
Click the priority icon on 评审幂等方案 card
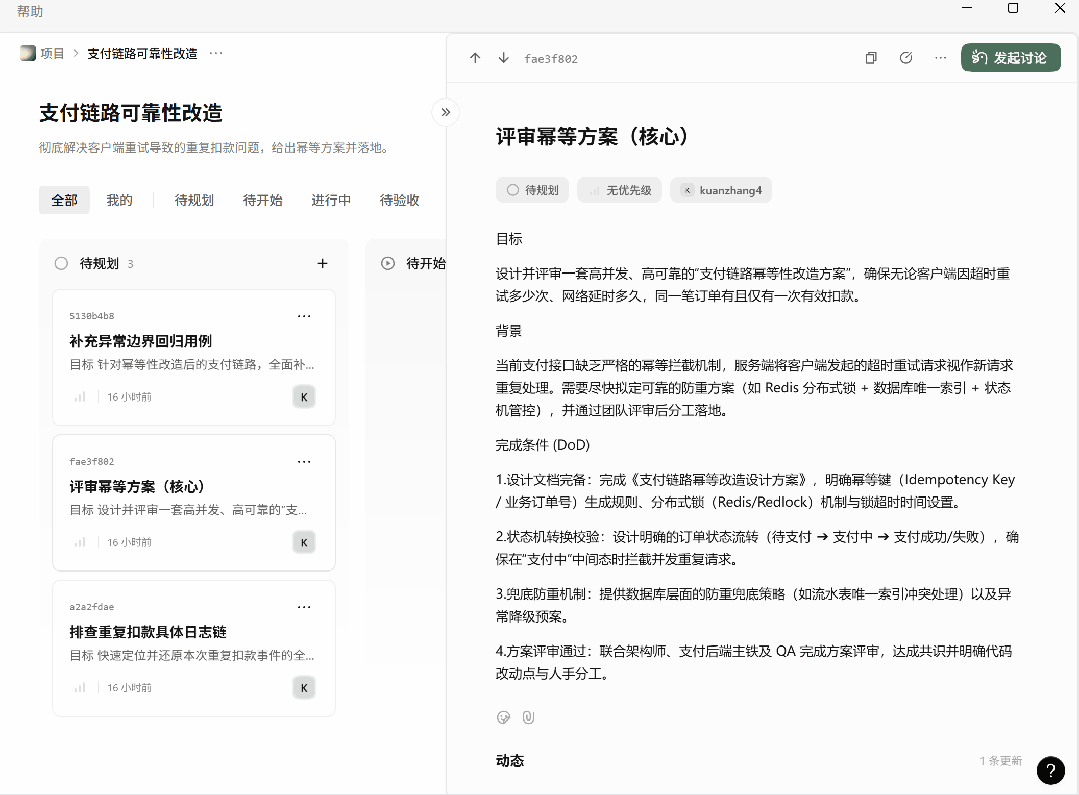point(80,542)
